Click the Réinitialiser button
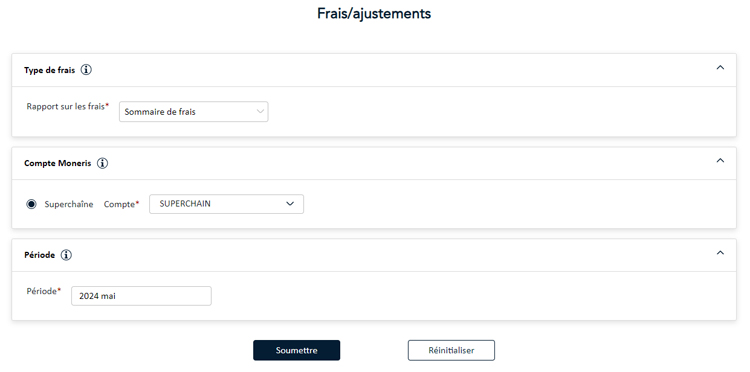The width and height of the screenshot is (750, 372). (451, 350)
